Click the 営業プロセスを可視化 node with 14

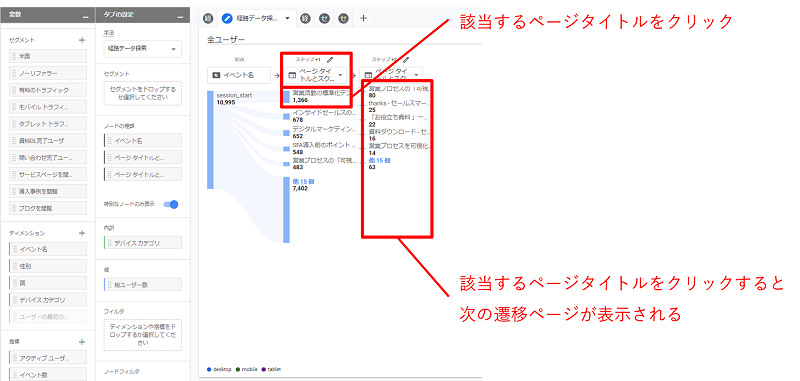pos(398,149)
